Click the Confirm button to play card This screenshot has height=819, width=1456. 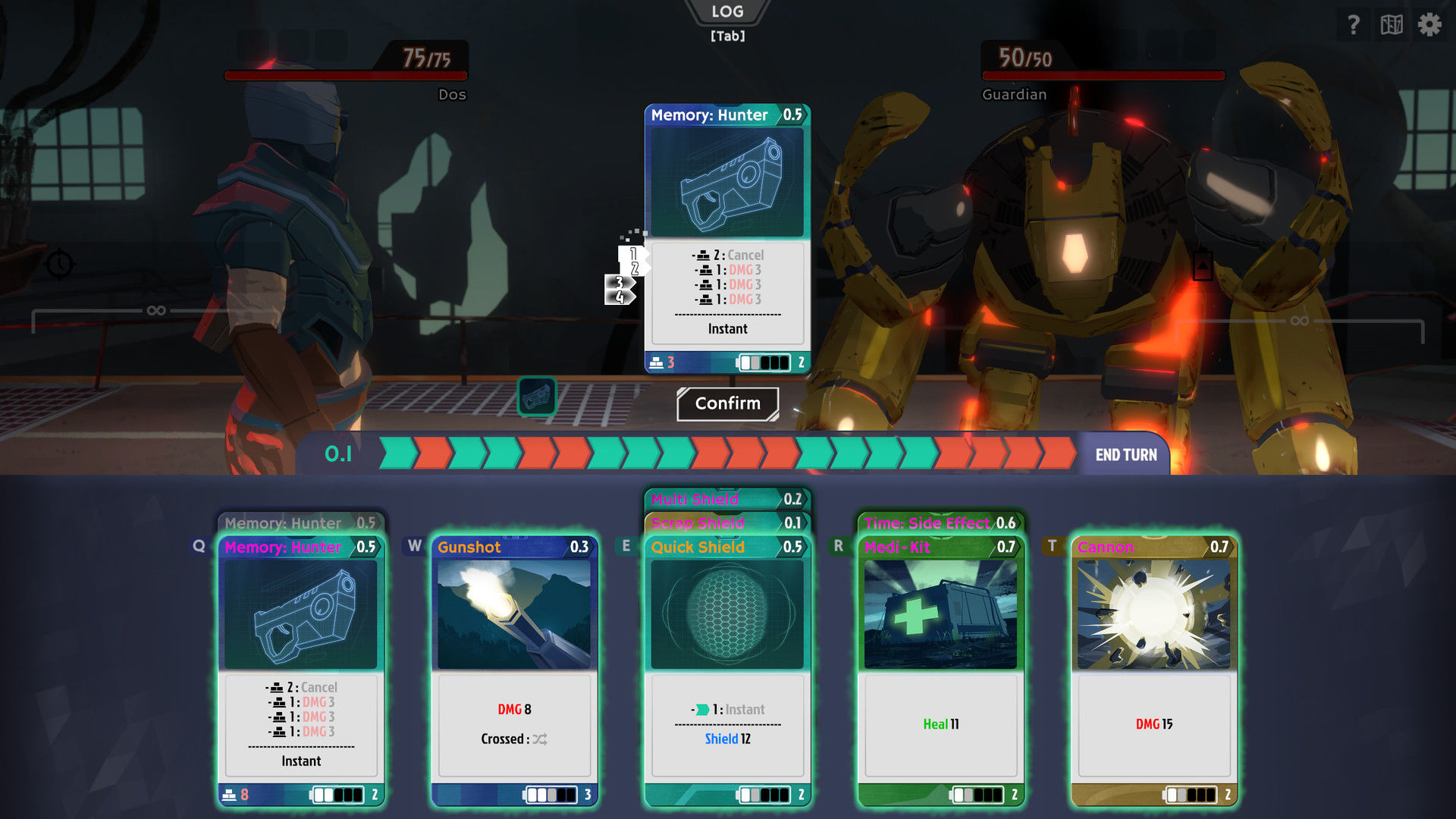[x=728, y=403]
